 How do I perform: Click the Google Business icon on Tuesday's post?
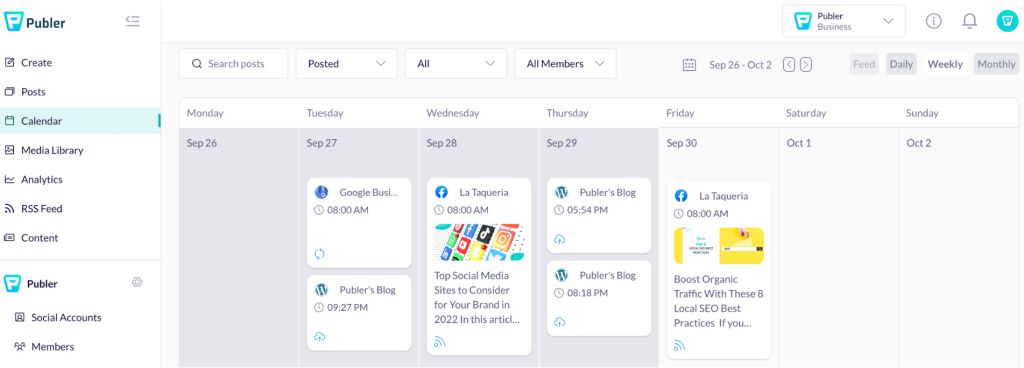[x=321, y=192]
